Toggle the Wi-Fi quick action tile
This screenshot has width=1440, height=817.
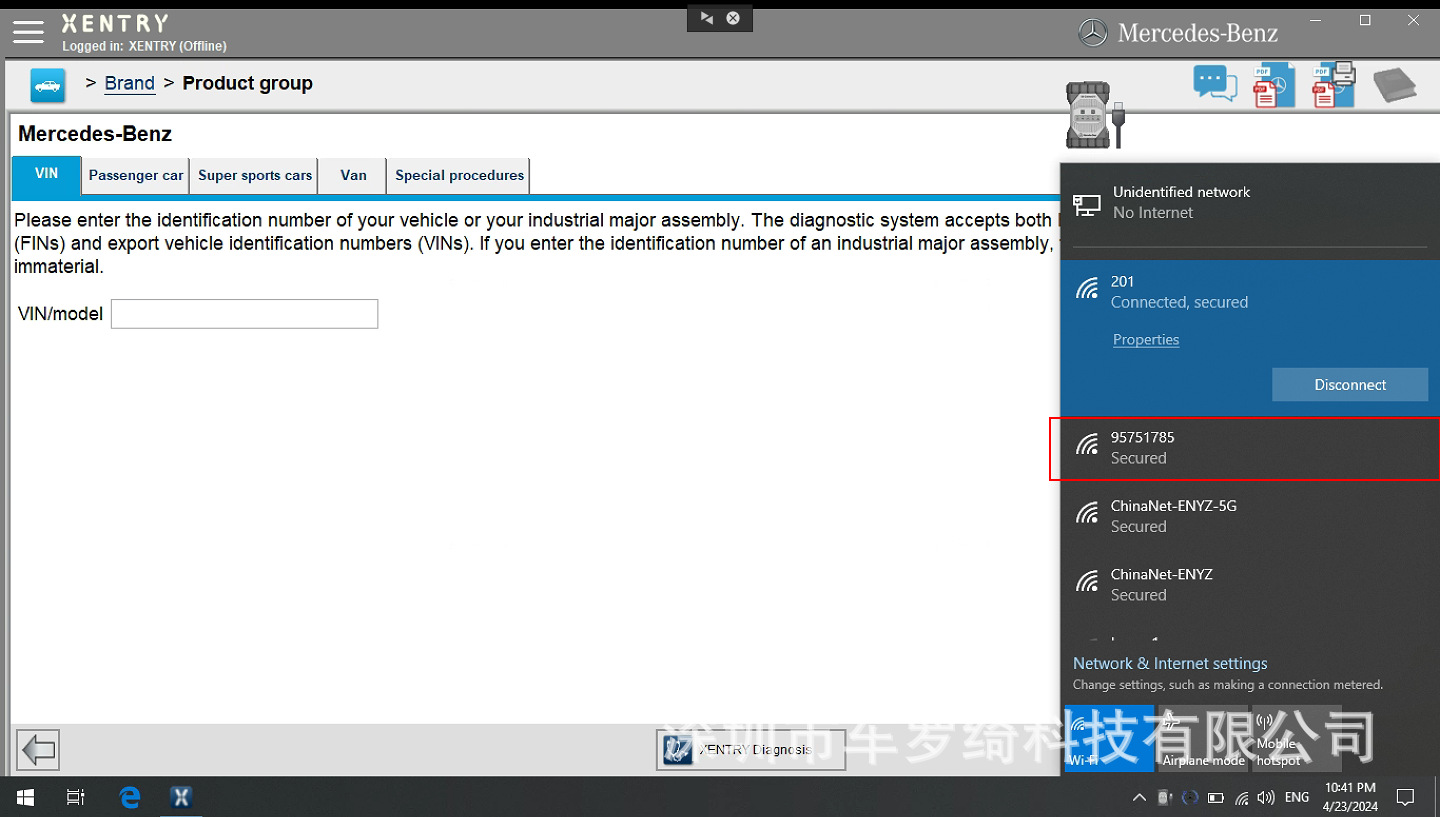point(1109,738)
